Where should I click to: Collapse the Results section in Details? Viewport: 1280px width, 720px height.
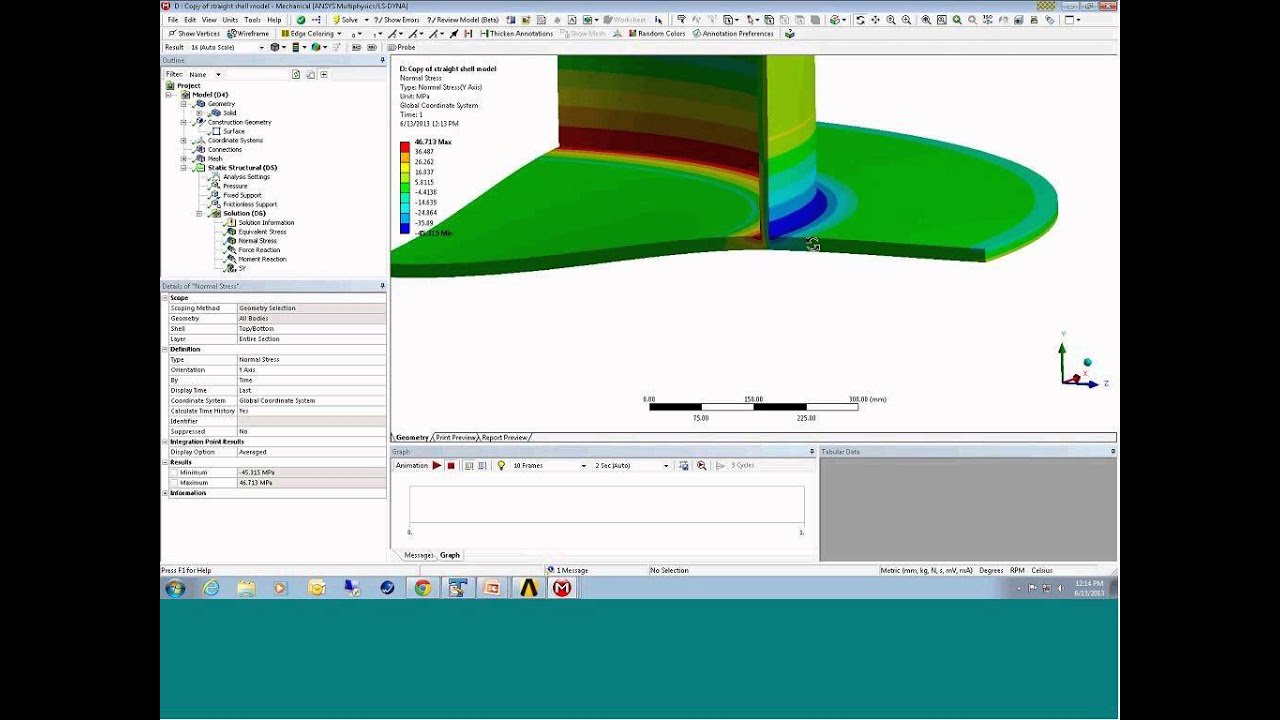165,462
